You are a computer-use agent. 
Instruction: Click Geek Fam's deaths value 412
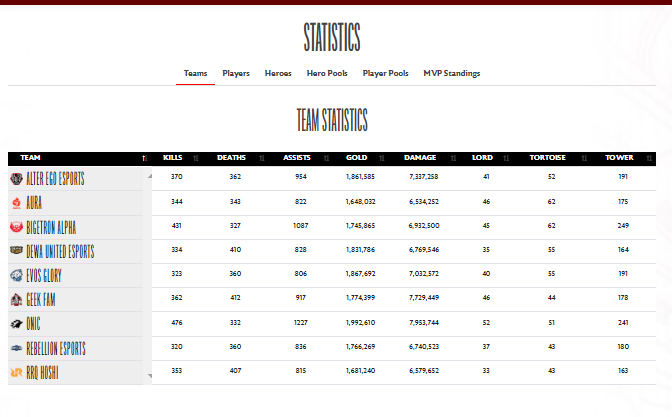coord(235,298)
